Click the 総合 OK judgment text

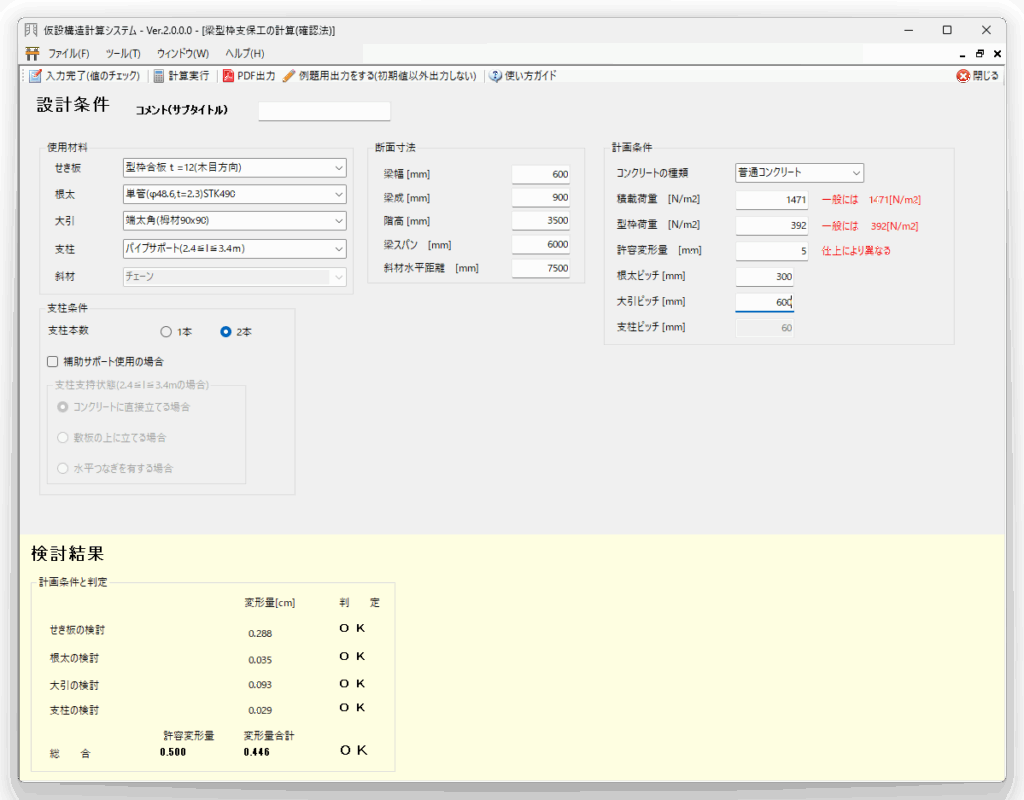pos(354,750)
